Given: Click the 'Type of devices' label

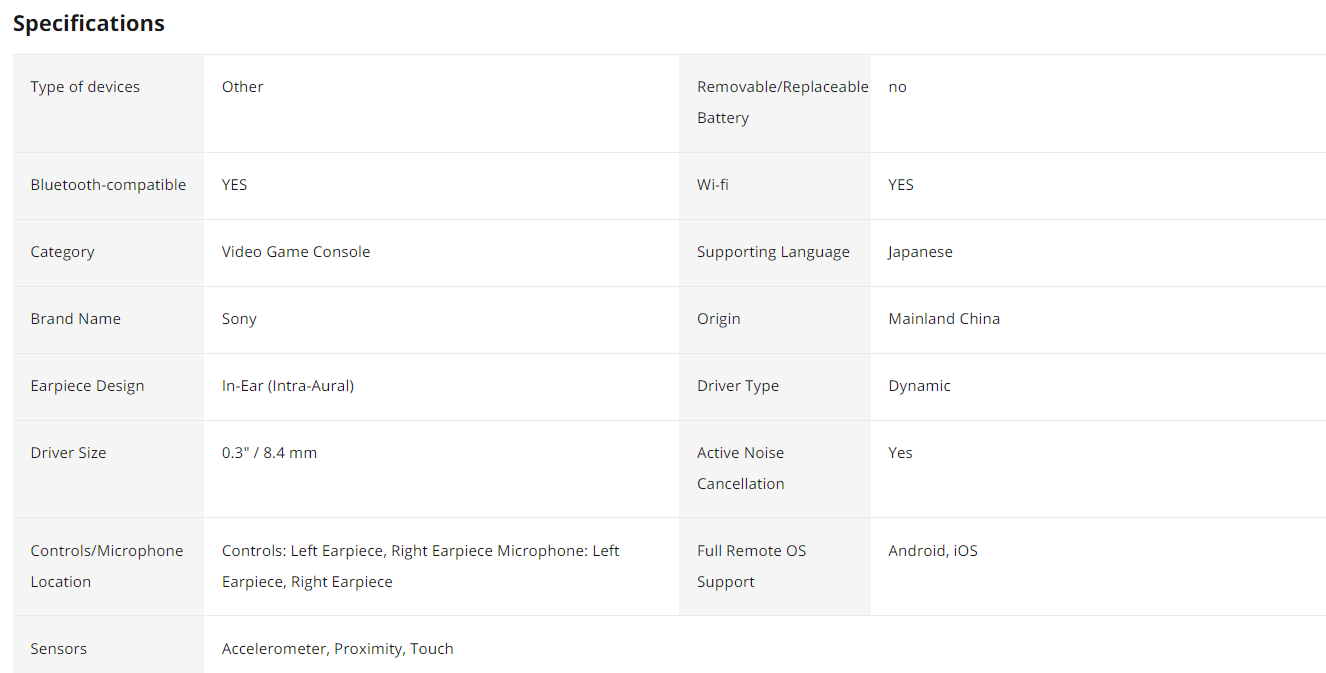Looking at the screenshot, I should [85, 87].
